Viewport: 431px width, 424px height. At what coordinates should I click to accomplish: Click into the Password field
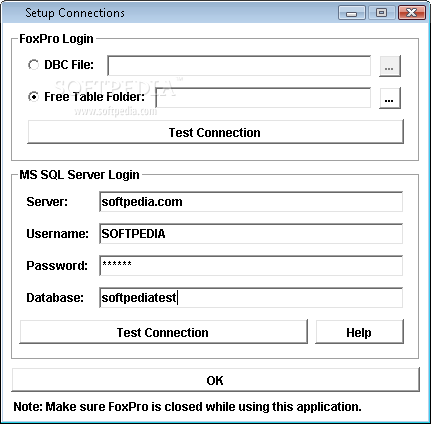coord(251,266)
